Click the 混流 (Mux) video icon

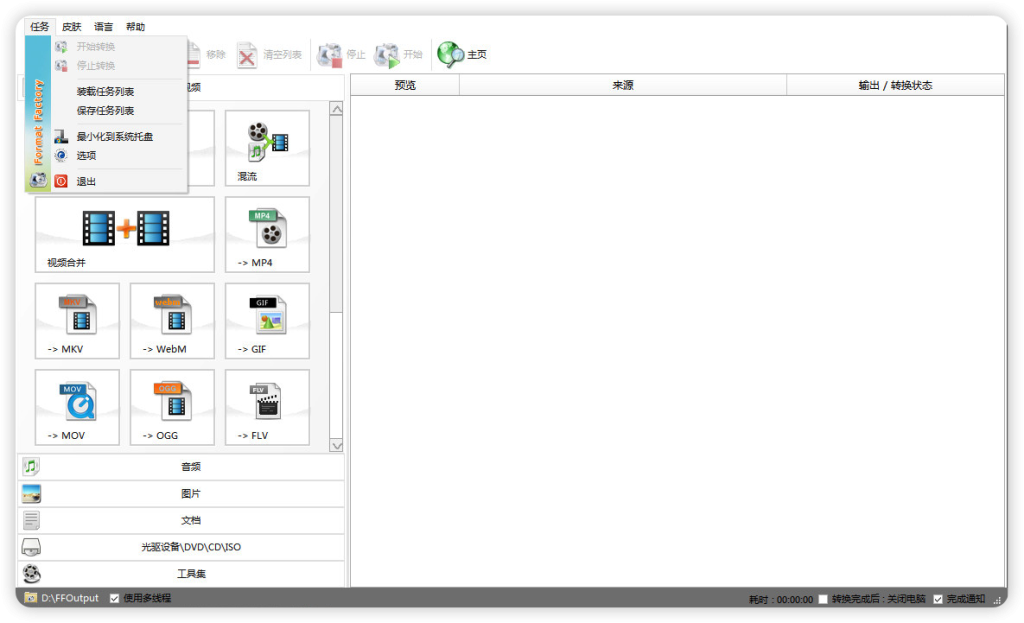267,148
